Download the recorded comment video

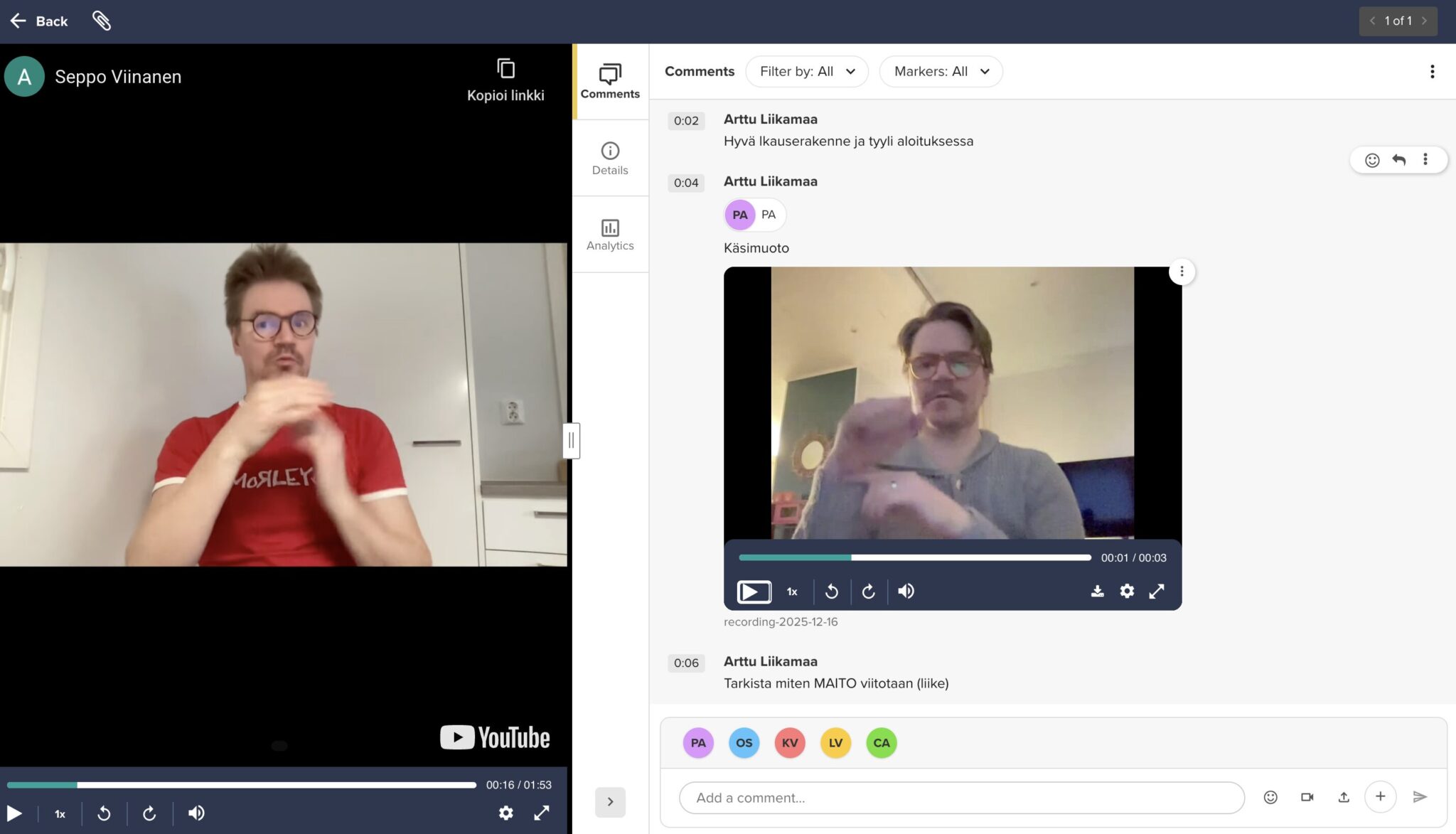[1097, 591]
